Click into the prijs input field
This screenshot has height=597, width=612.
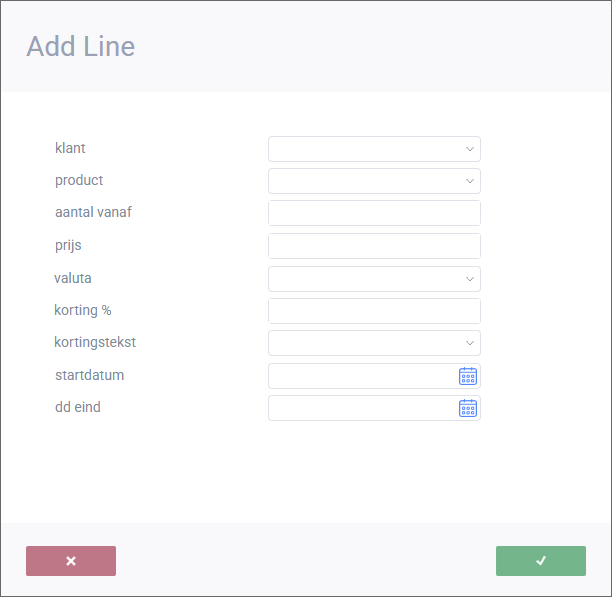[374, 246]
